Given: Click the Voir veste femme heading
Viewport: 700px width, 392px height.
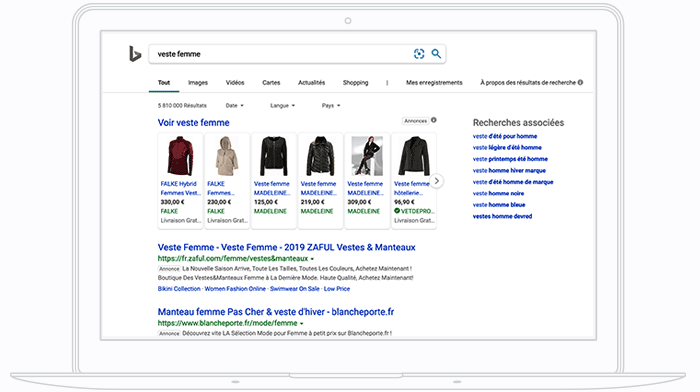Looking at the screenshot, I should 193,123.
